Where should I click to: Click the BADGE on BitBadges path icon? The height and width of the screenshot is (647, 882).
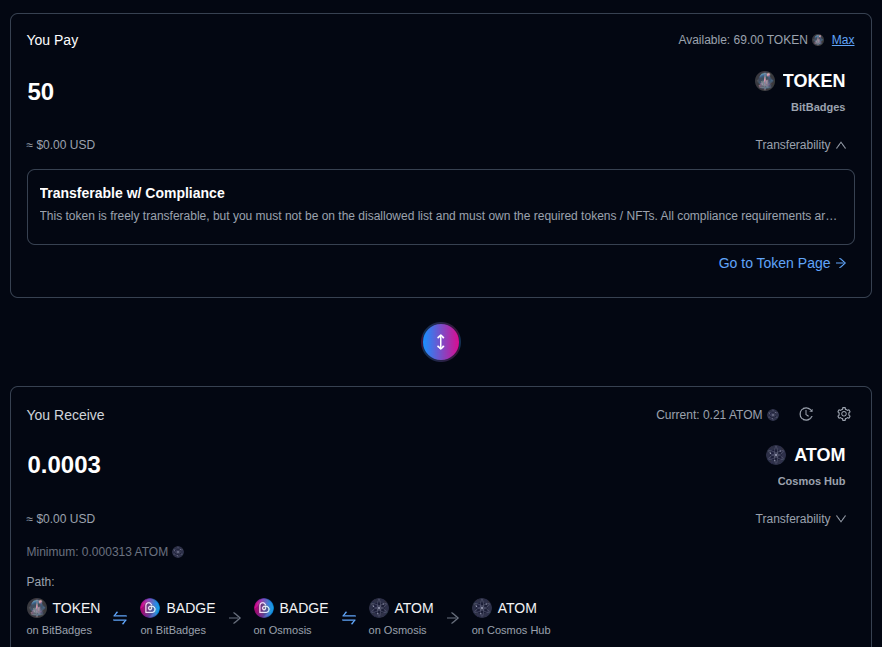[150, 608]
